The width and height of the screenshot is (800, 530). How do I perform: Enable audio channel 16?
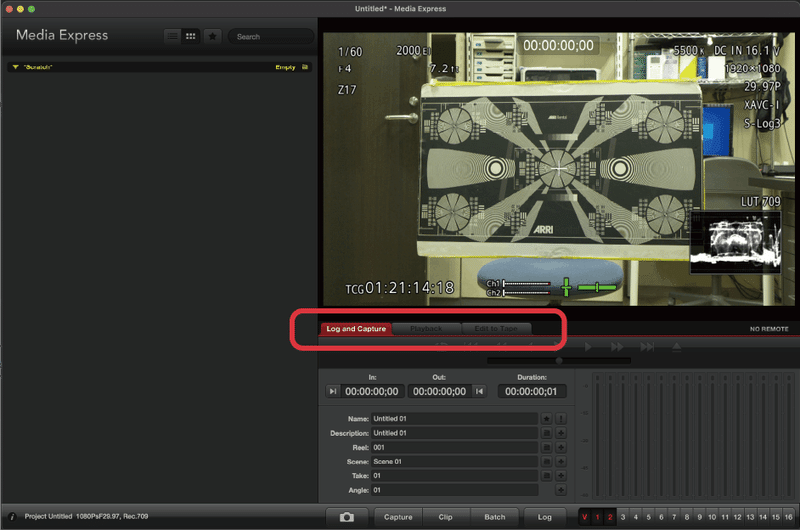coord(789,517)
